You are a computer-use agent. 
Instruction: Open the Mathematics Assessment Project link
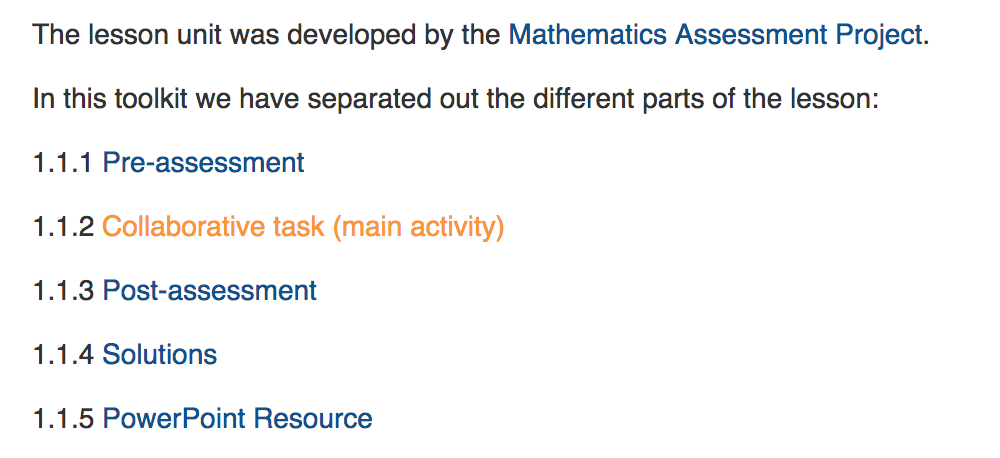(715, 36)
